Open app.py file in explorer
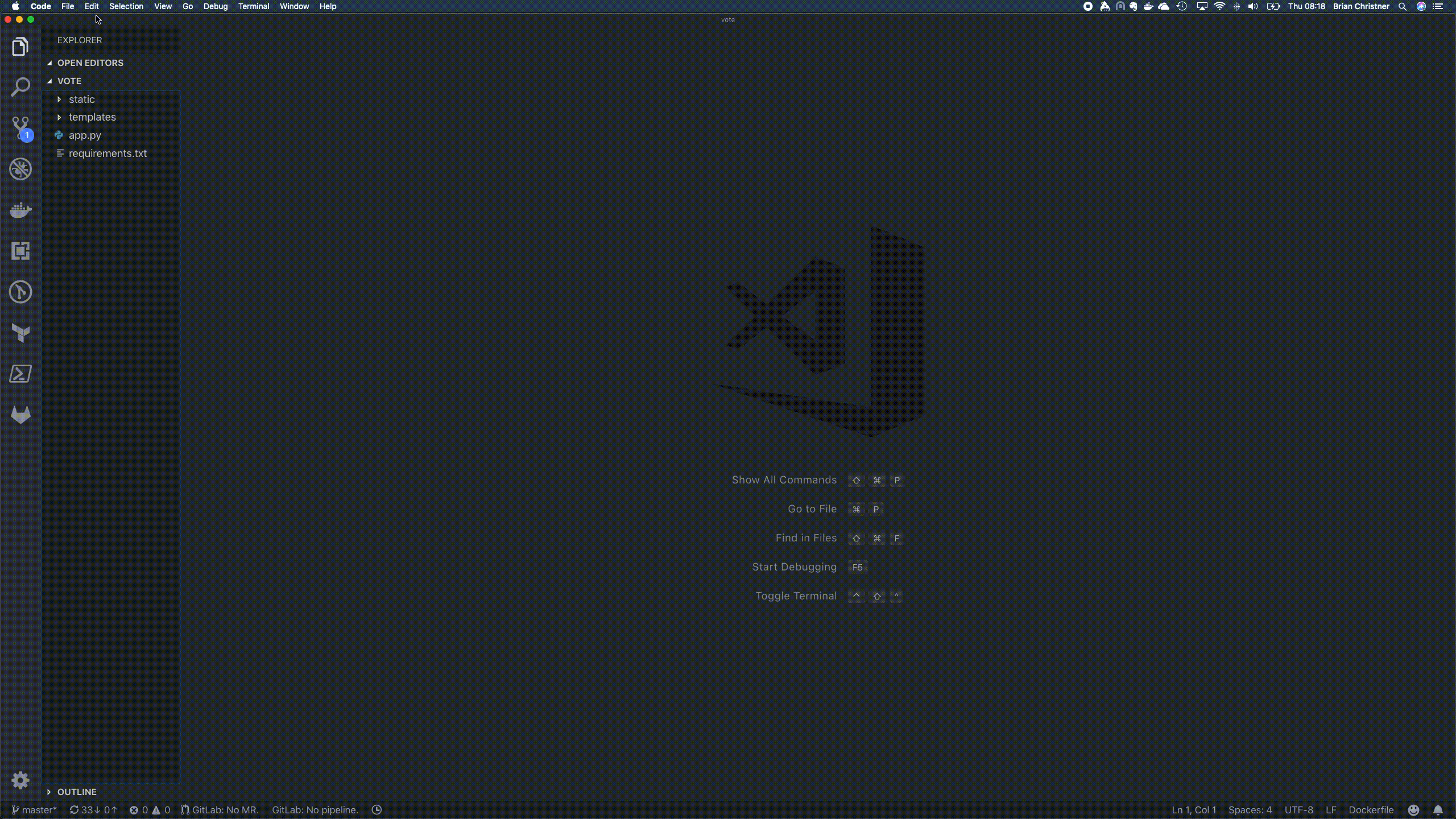Image resolution: width=1456 pixels, height=819 pixels. pyautogui.click(x=85, y=135)
